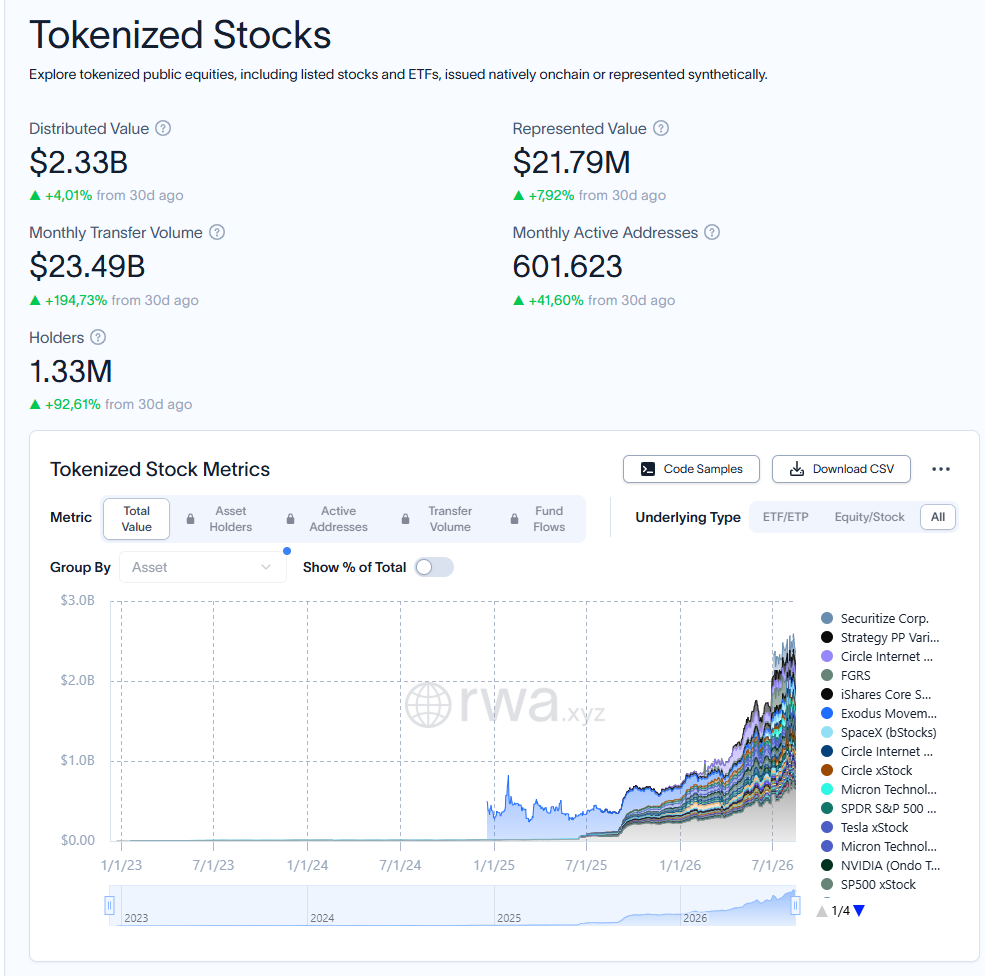The image size is (985, 976).
Task: Click the lock icon beside Fund Flows
Action: click(514, 519)
